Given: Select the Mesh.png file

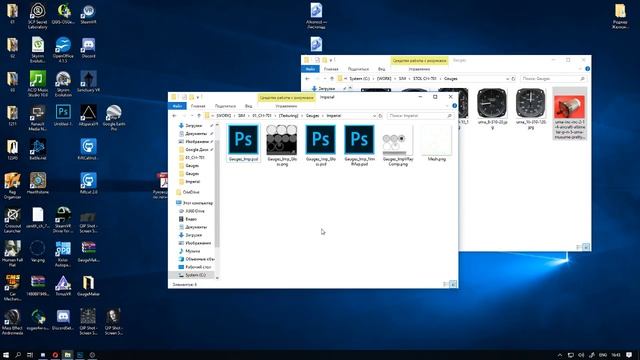Looking at the screenshot, I should pyautogui.click(x=437, y=143).
